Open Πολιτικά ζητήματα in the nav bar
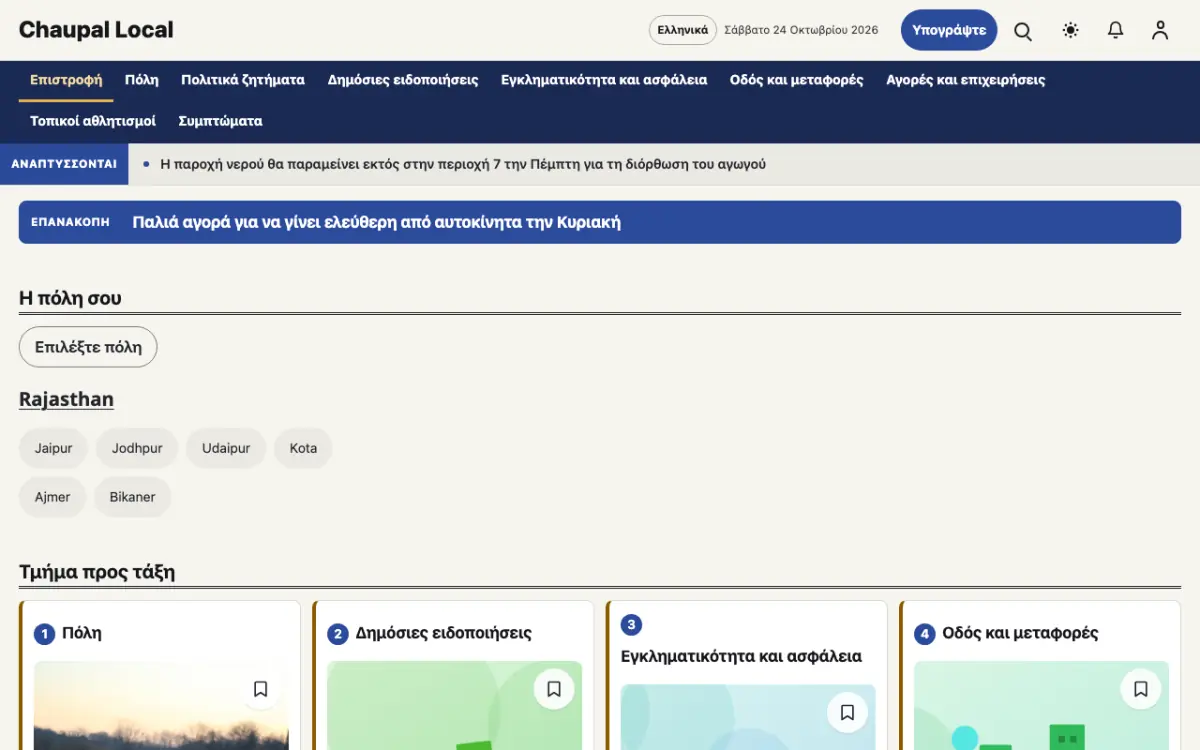Viewport: 1200px width, 750px height. click(243, 80)
